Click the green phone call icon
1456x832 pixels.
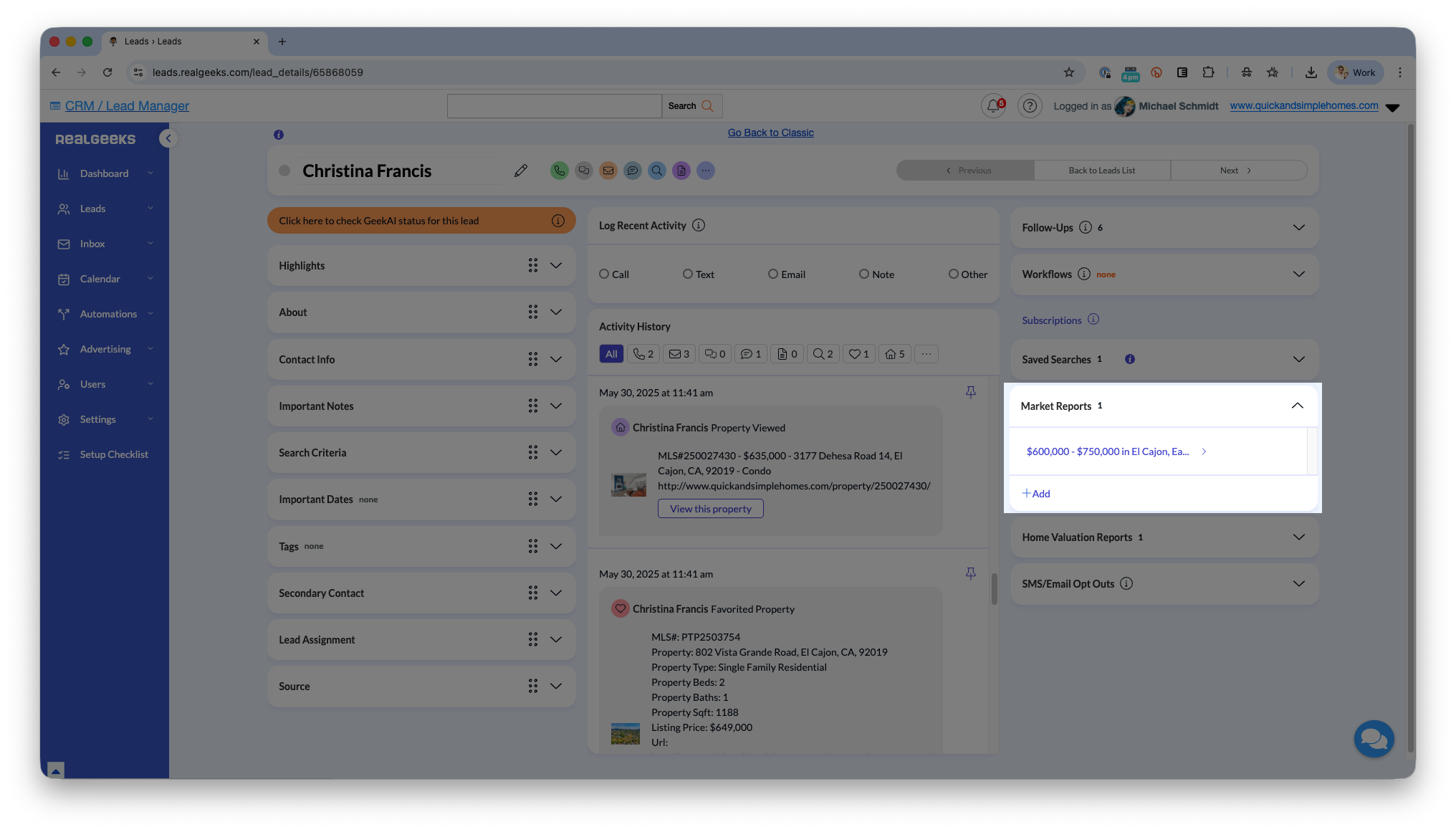point(559,171)
